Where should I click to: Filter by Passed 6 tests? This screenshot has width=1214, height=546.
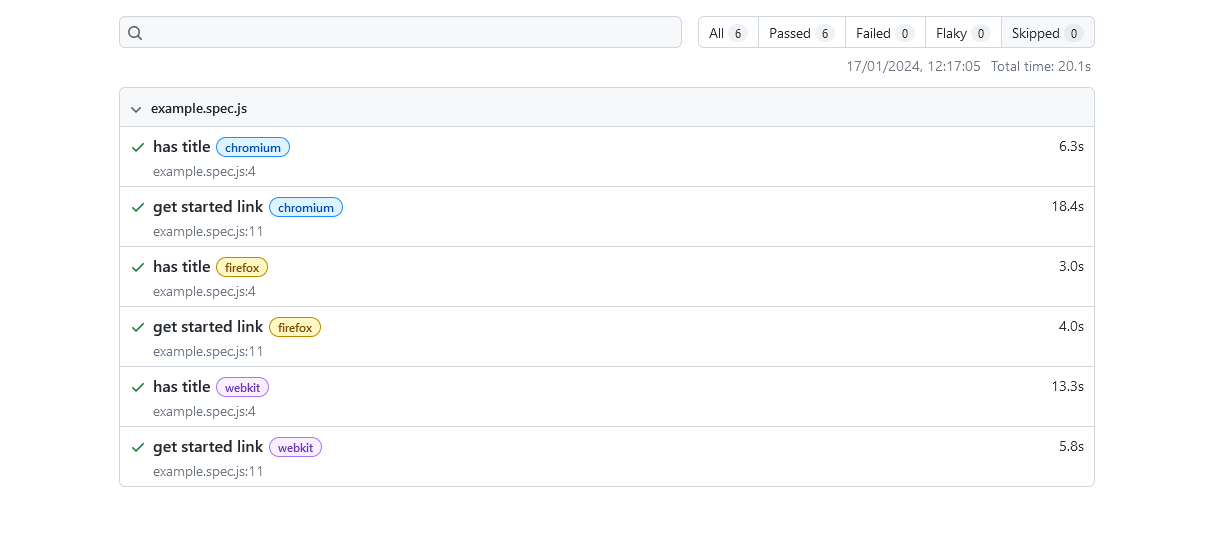click(802, 33)
